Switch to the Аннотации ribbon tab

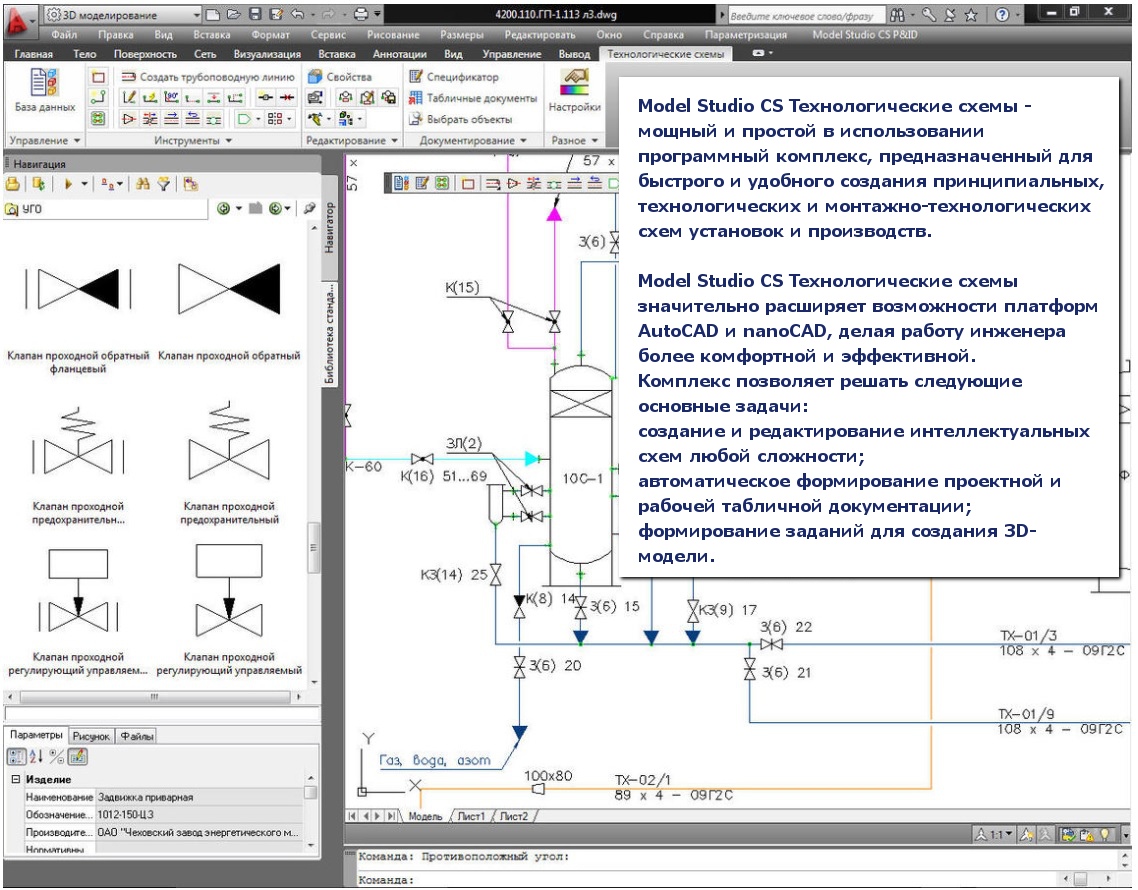399,54
